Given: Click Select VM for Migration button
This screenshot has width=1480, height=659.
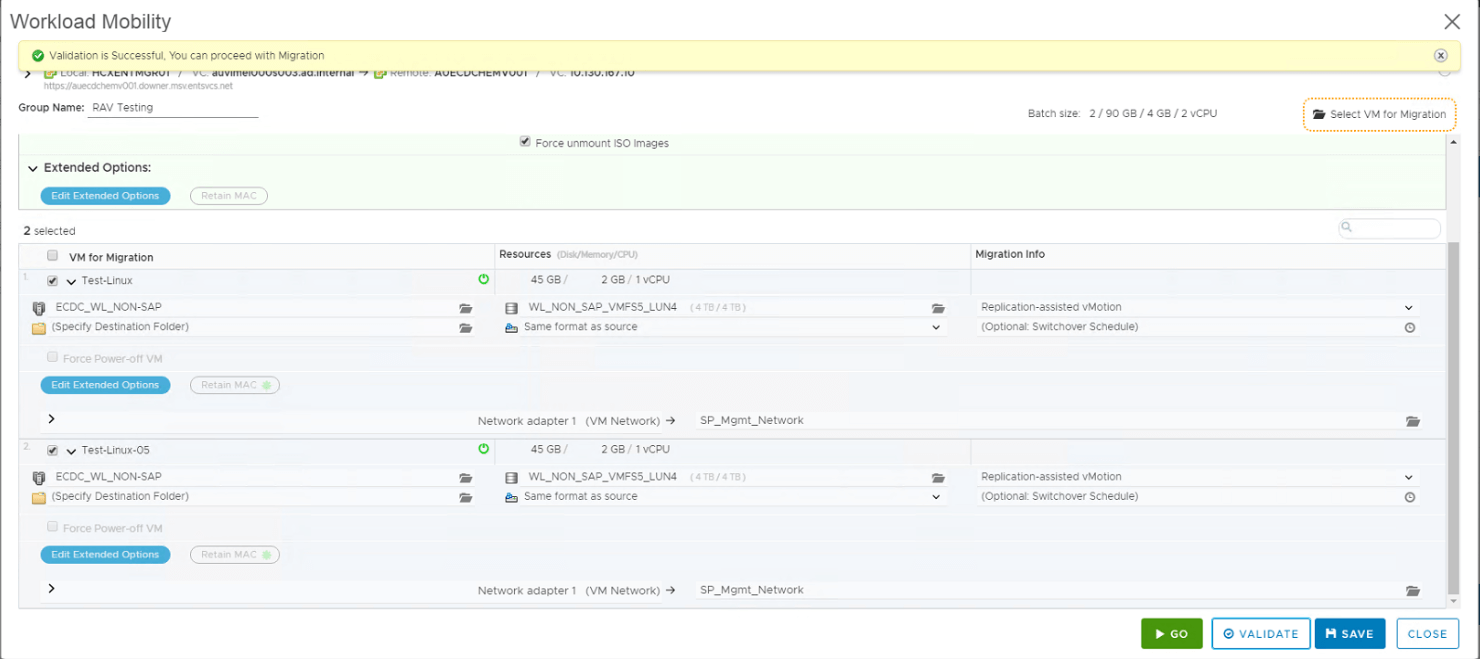Looking at the screenshot, I should [1378, 114].
